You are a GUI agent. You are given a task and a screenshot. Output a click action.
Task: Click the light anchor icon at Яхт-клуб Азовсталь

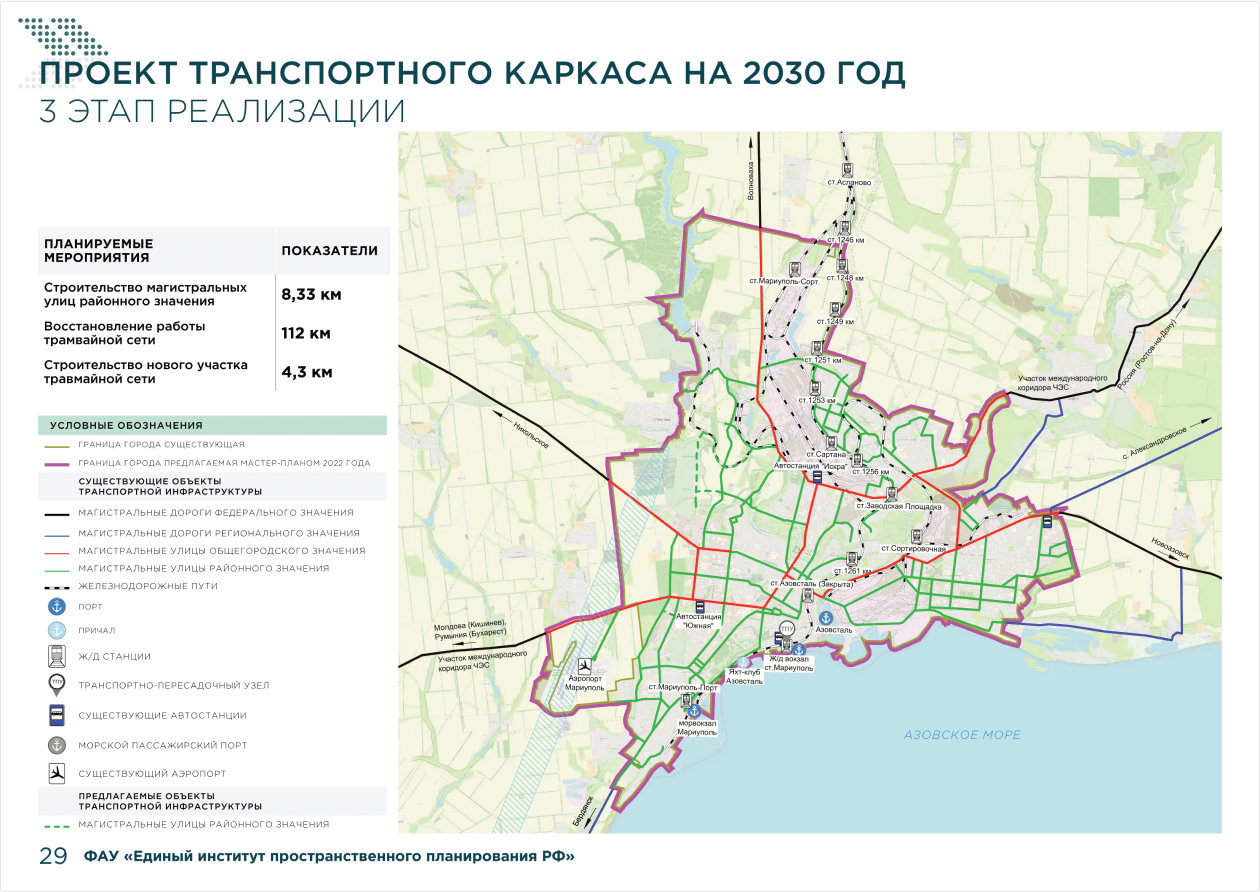tap(745, 661)
